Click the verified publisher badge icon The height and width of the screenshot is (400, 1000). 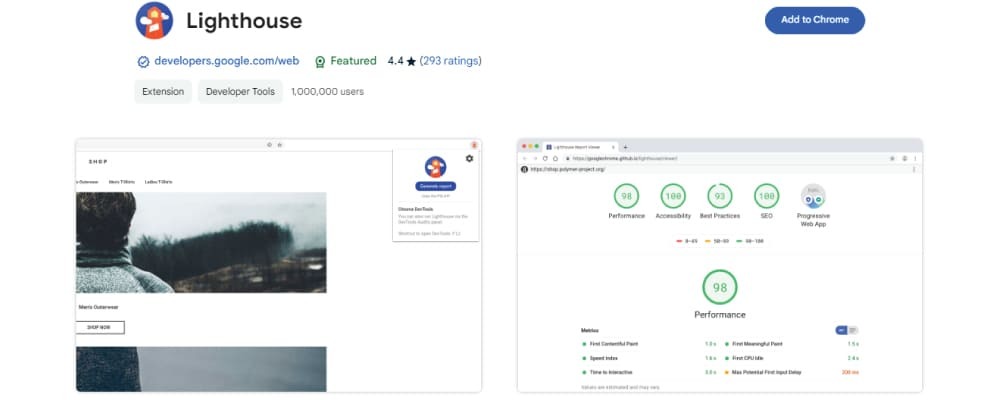(x=143, y=61)
